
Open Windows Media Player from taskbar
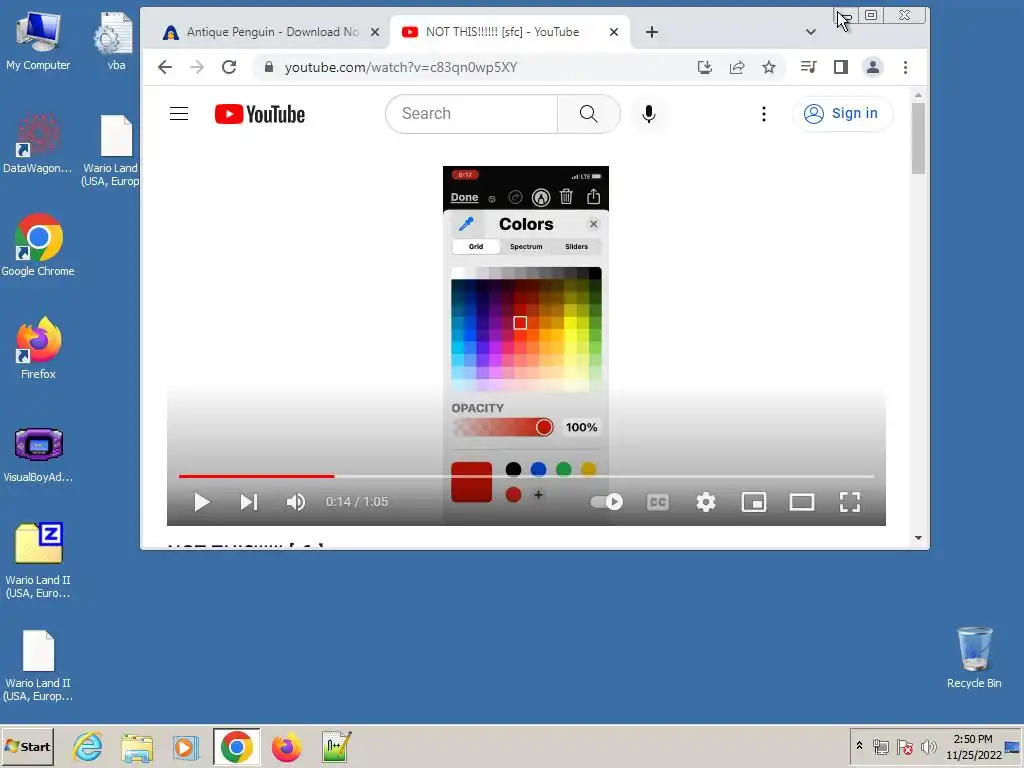(186, 746)
